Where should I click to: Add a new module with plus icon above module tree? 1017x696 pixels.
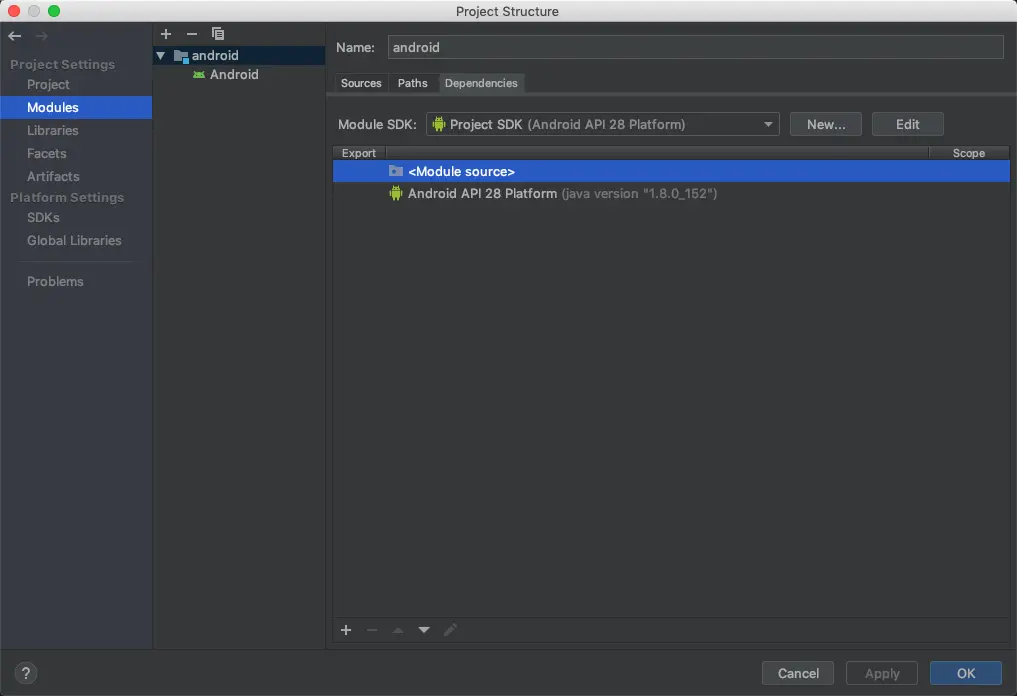click(166, 34)
